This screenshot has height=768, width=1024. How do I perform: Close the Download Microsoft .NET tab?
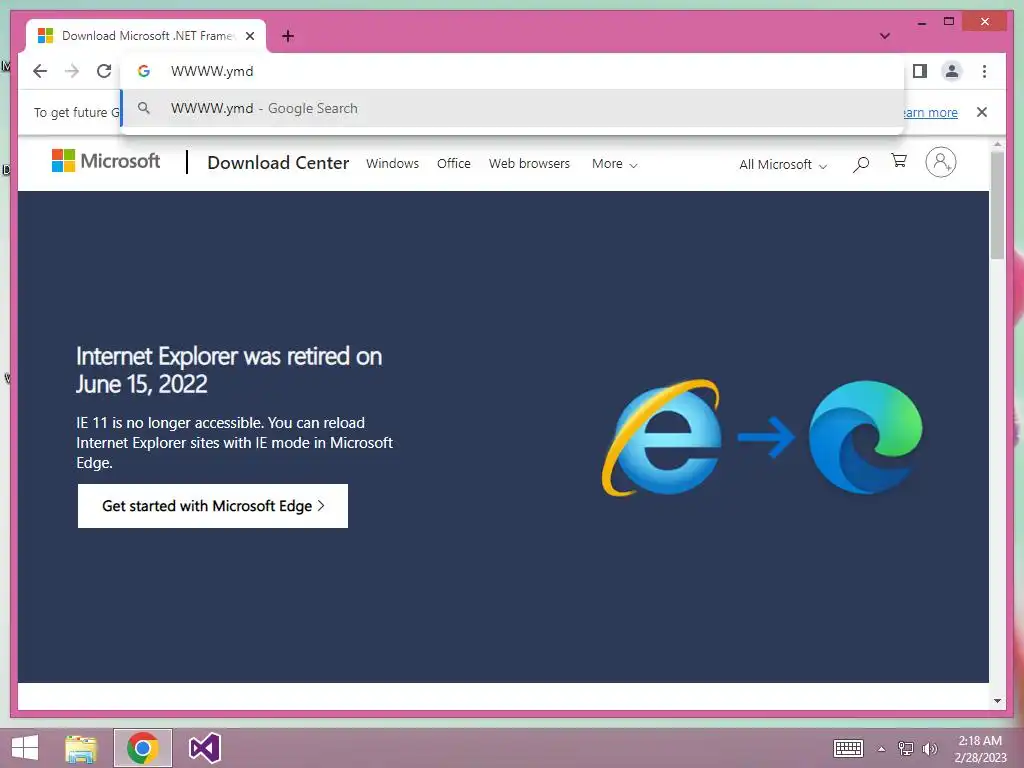pyautogui.click(x=250, y=36)
